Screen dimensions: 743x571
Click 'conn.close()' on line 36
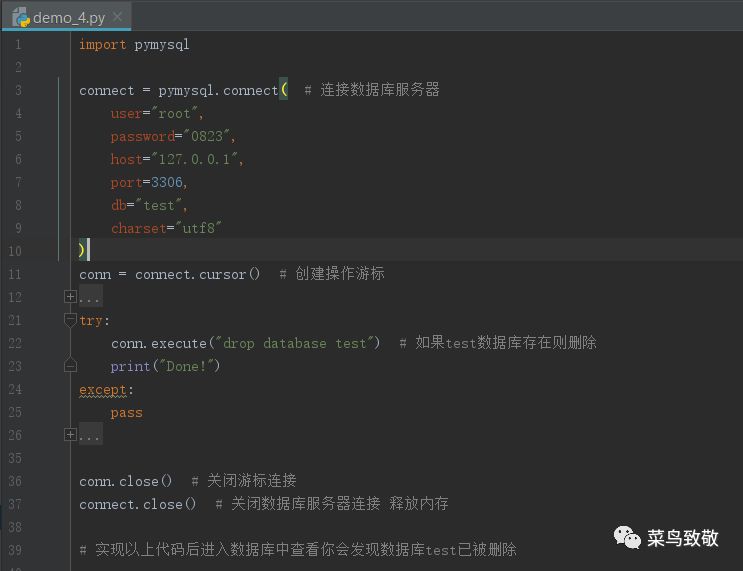click(126, 481)
